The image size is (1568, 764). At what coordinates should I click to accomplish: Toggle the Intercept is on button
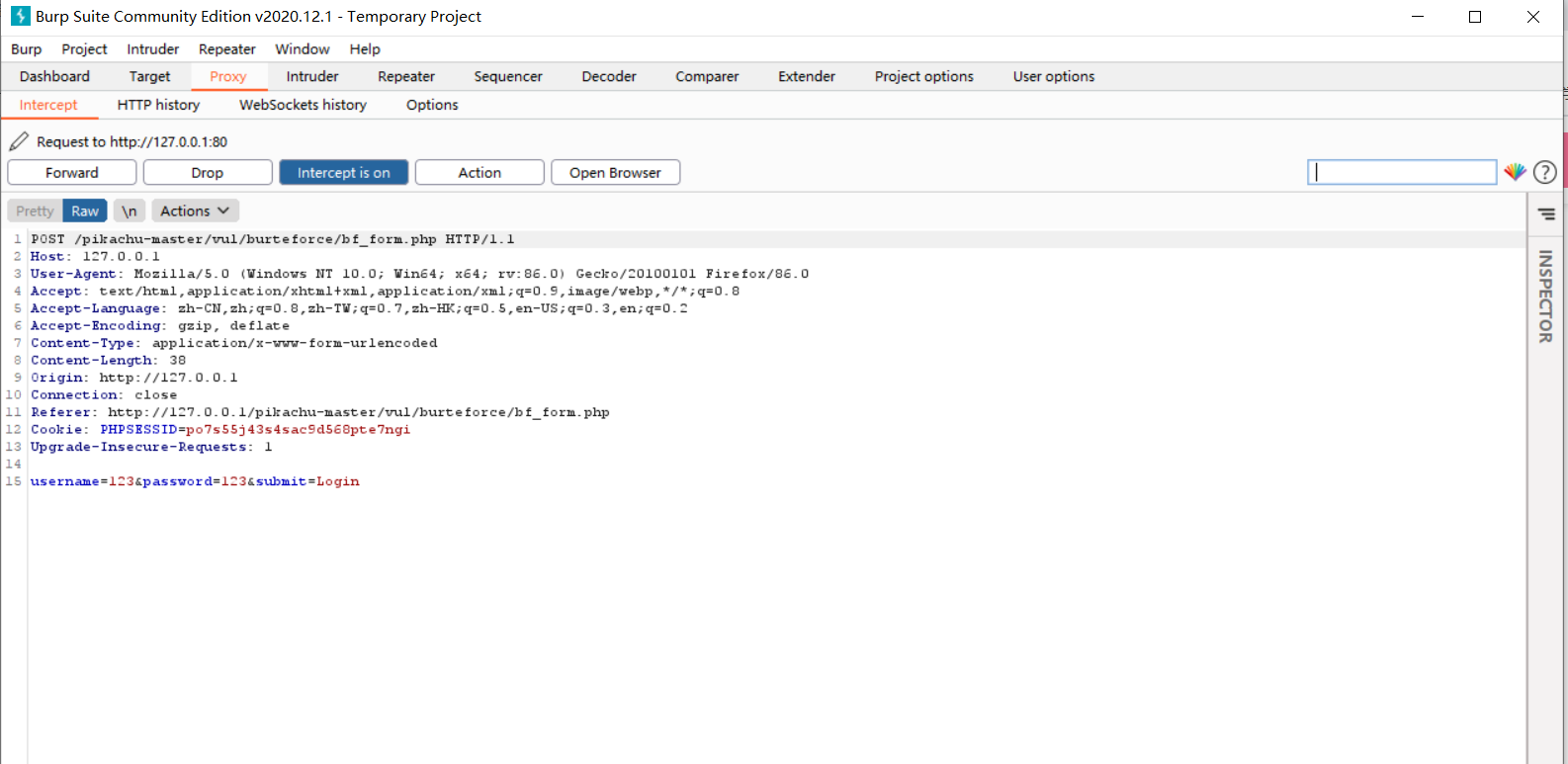[x=343, y=172]
